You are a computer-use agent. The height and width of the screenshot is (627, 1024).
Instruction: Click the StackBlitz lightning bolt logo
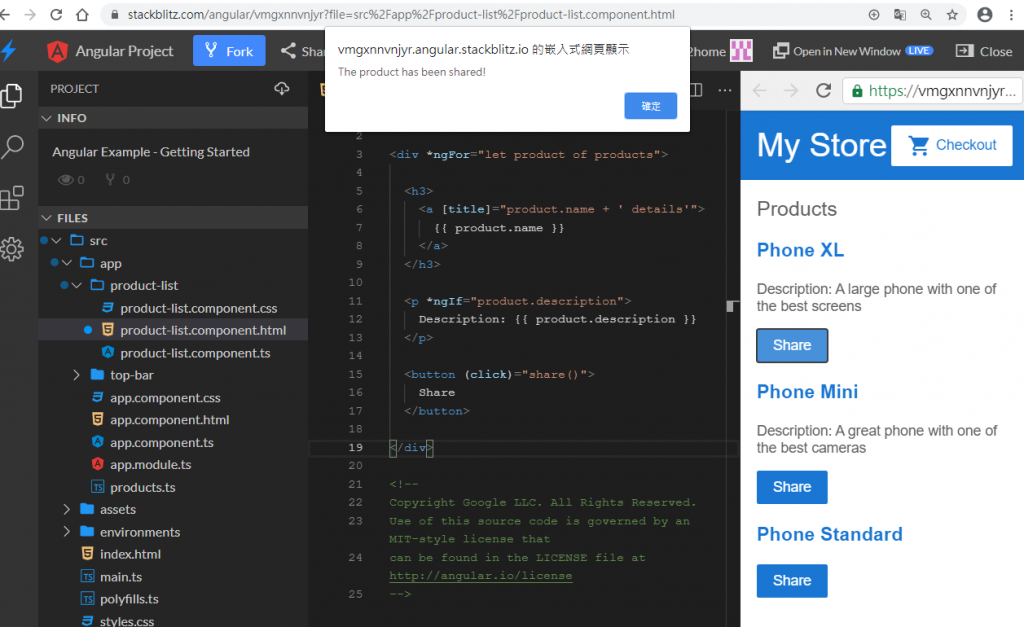(x=8, y=50)
